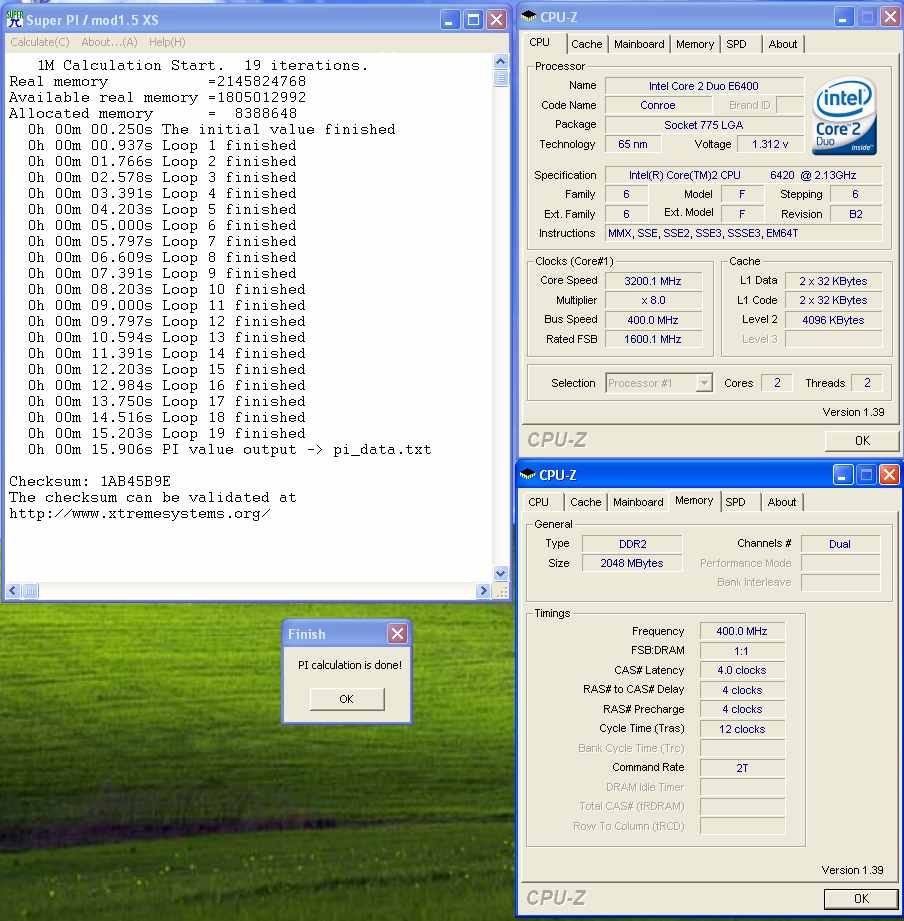Click the Name field Intel Core 2 Duo E6400
904x921 pixels.
point(704,86)
